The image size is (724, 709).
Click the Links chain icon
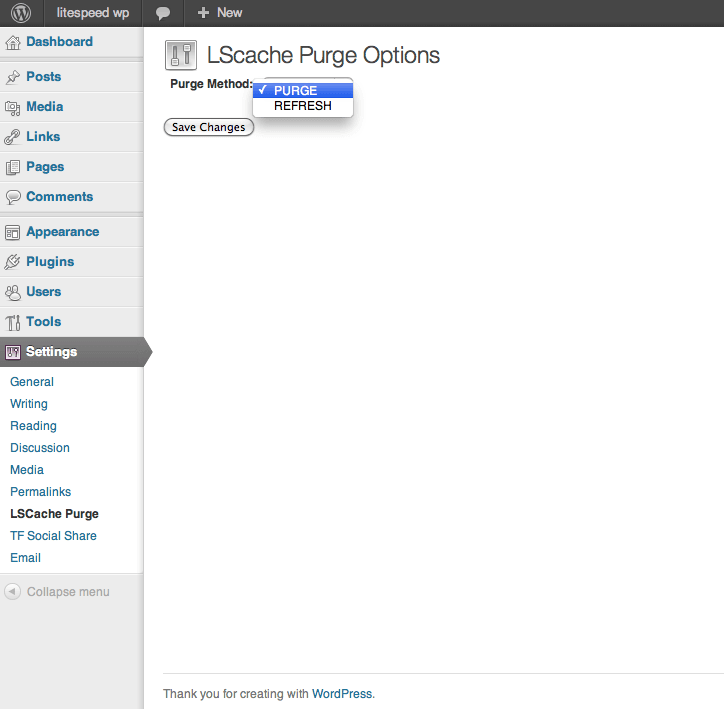tap(13, 137)
